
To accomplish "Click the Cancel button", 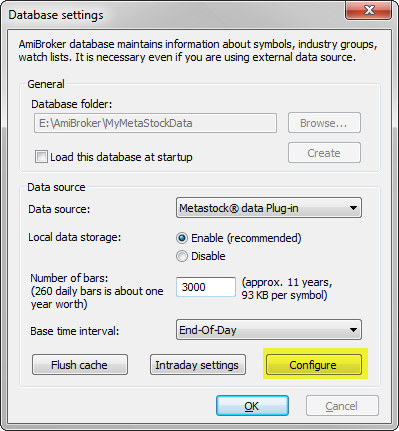I will tap(342, 406).
